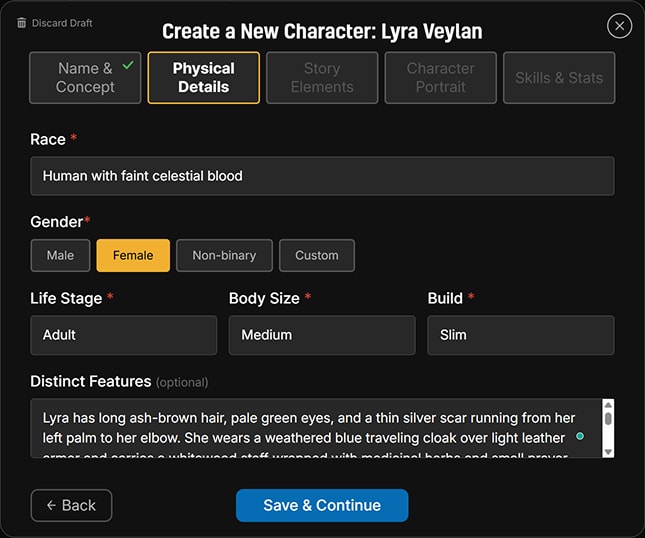Image resolution: width=645 pixels, height=538 pixels.
Task: Choose Male gender option
Action: (60, 255)
